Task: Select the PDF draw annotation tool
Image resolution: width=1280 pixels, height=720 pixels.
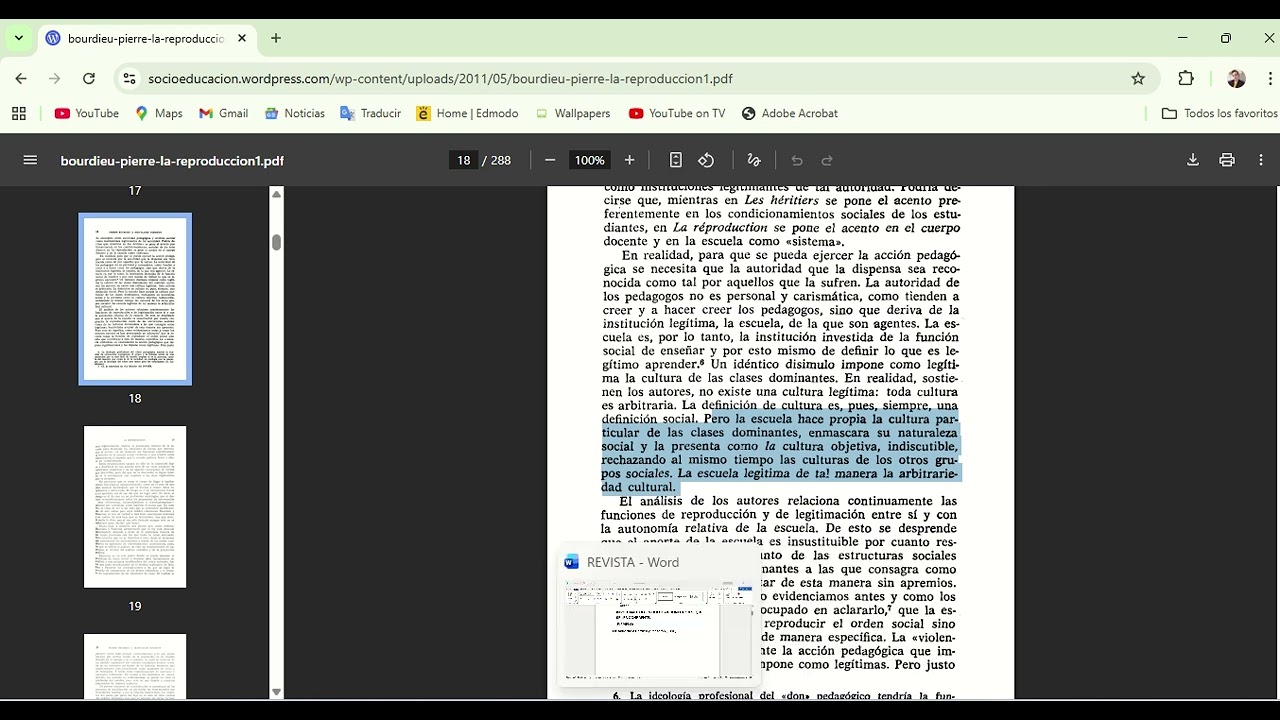Action: tap(754, 160)
